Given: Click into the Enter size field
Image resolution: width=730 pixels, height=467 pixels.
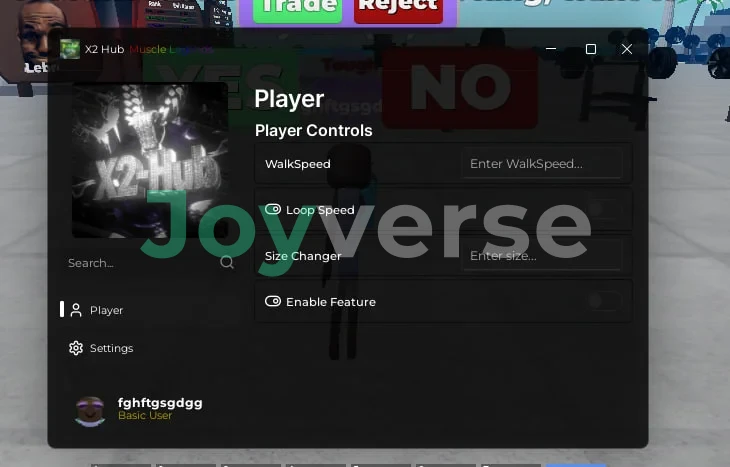Looking at the screenshot, I should 541,256.
